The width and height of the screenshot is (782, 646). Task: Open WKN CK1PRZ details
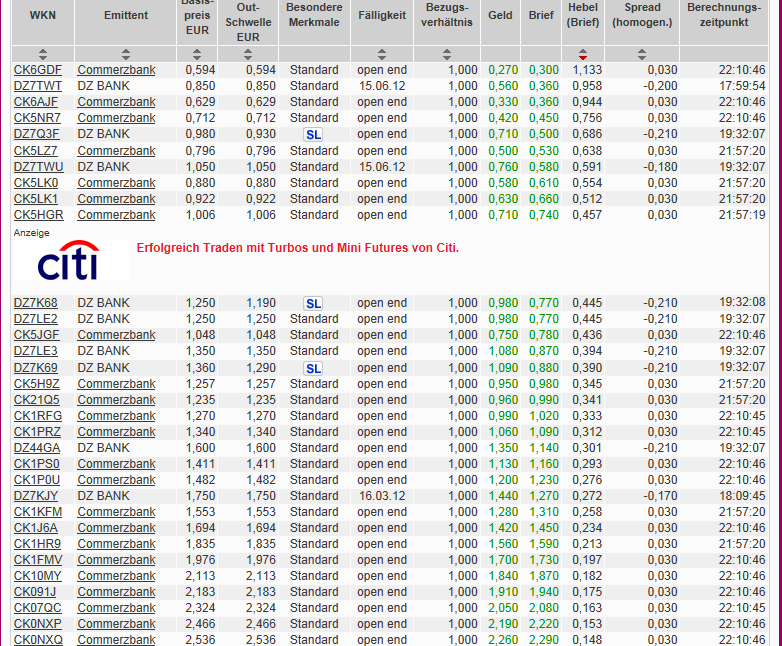click(37, 431)
